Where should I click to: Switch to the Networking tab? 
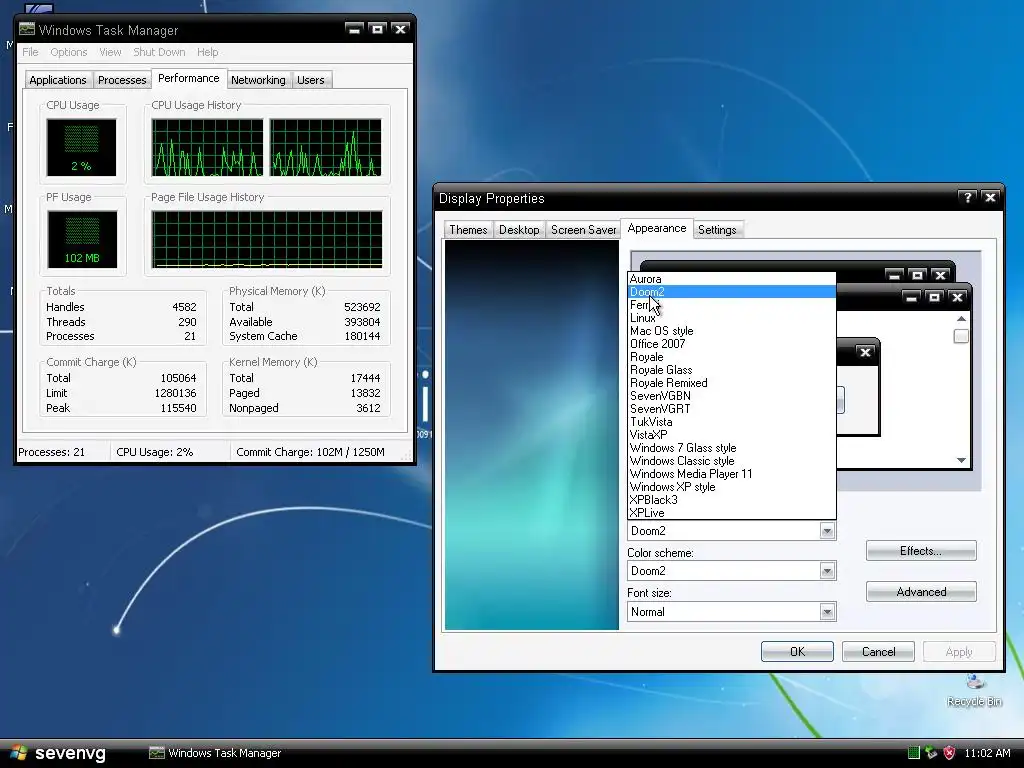coord(258,80)
